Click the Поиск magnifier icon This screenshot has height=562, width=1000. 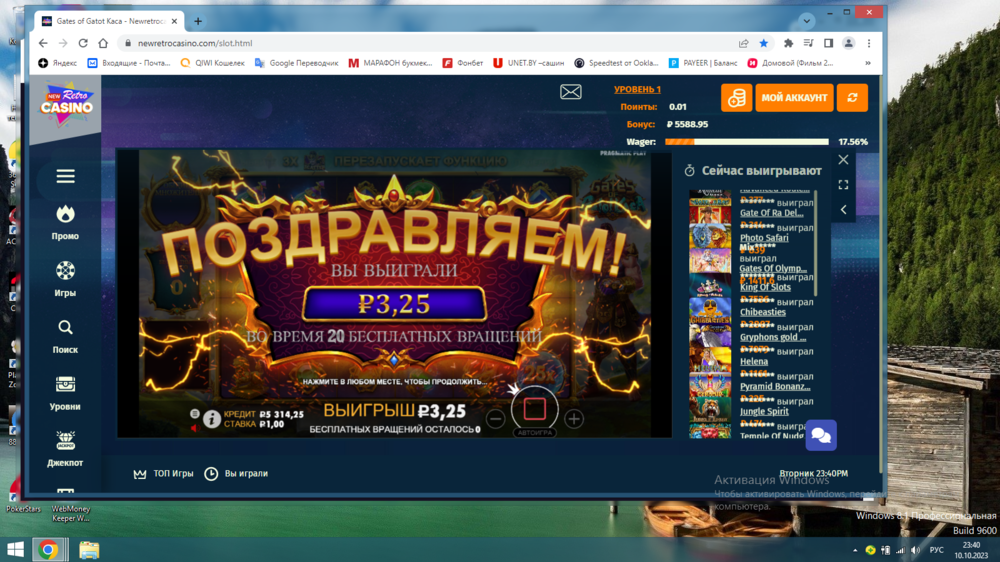pyautogui.click(x=65, y=328)
